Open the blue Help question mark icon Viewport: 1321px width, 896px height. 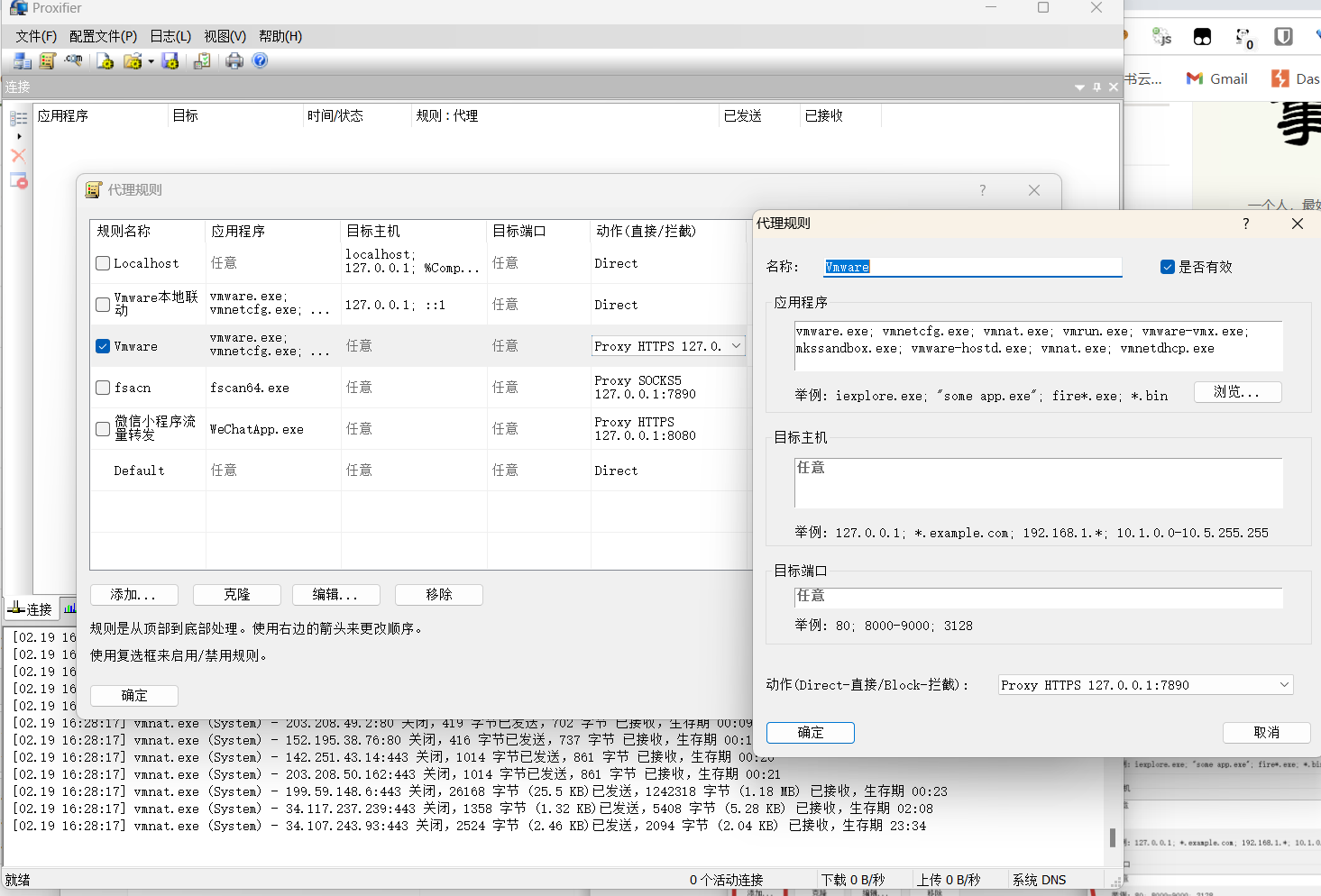261,61
